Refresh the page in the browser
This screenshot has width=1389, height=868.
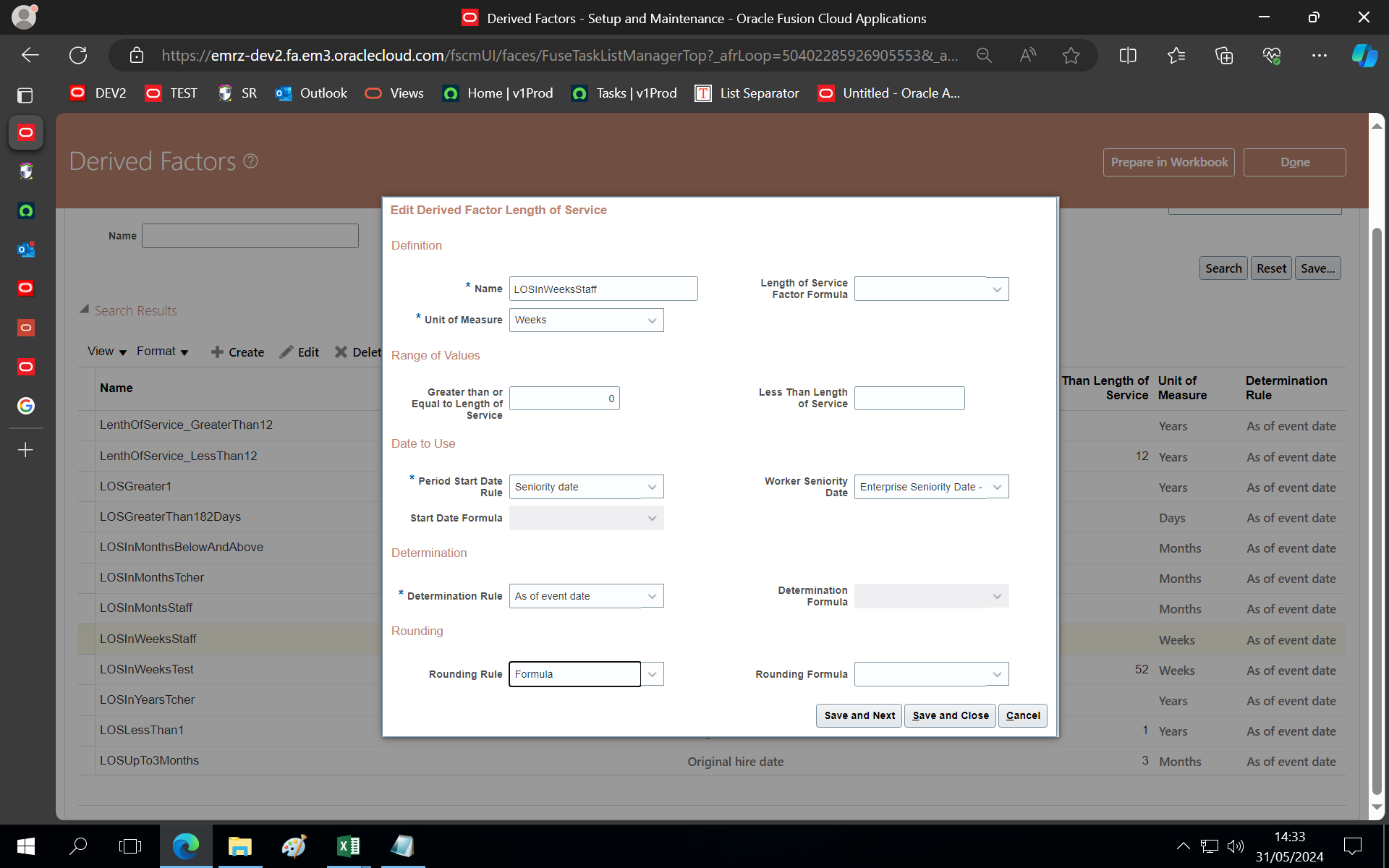tap(78, 55)
